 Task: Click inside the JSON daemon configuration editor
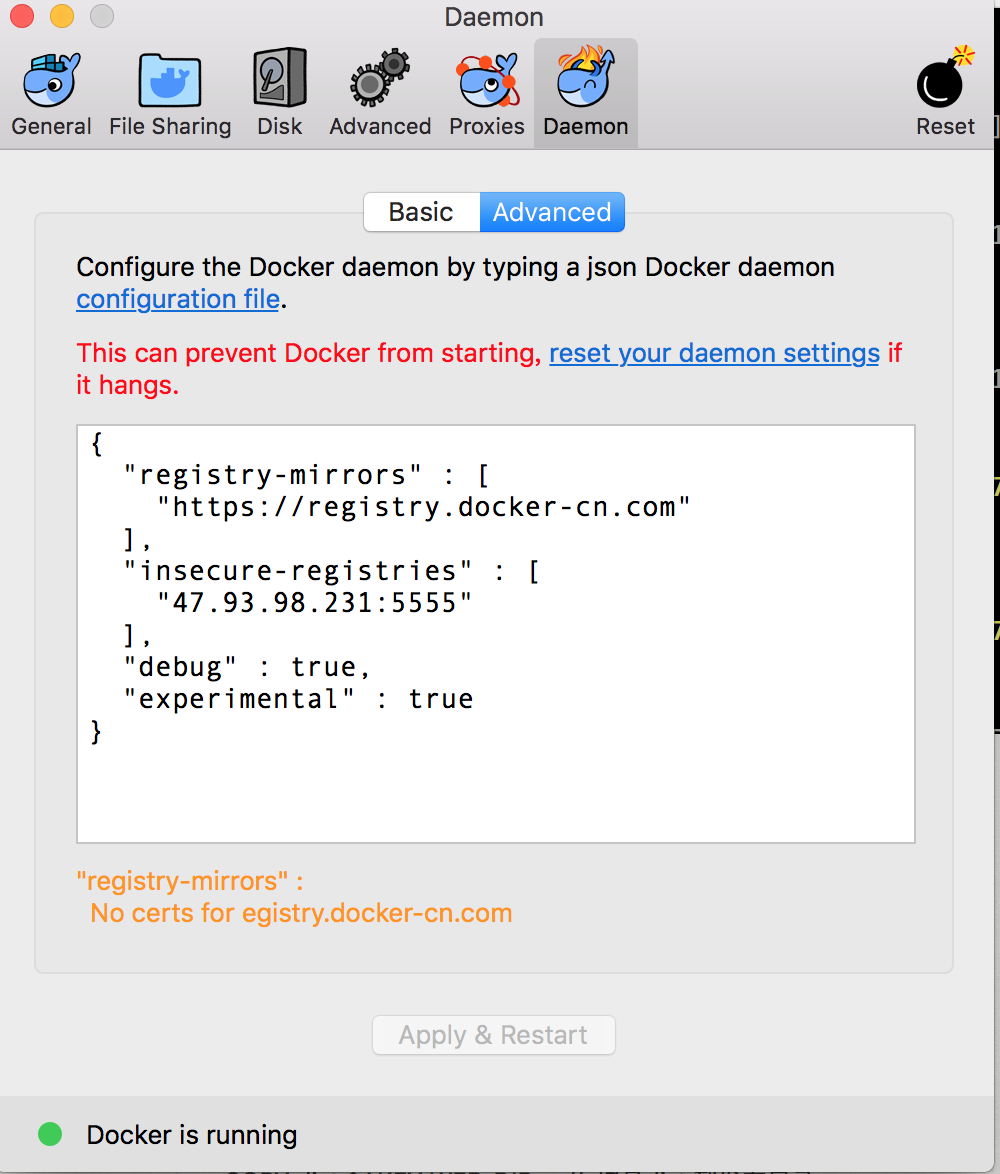(496, 633)
